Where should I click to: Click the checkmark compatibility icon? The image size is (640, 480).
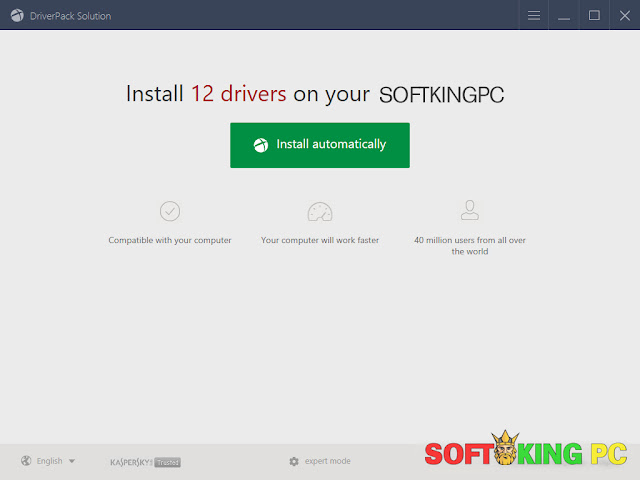pyautogui.click(x=170, y=211)
